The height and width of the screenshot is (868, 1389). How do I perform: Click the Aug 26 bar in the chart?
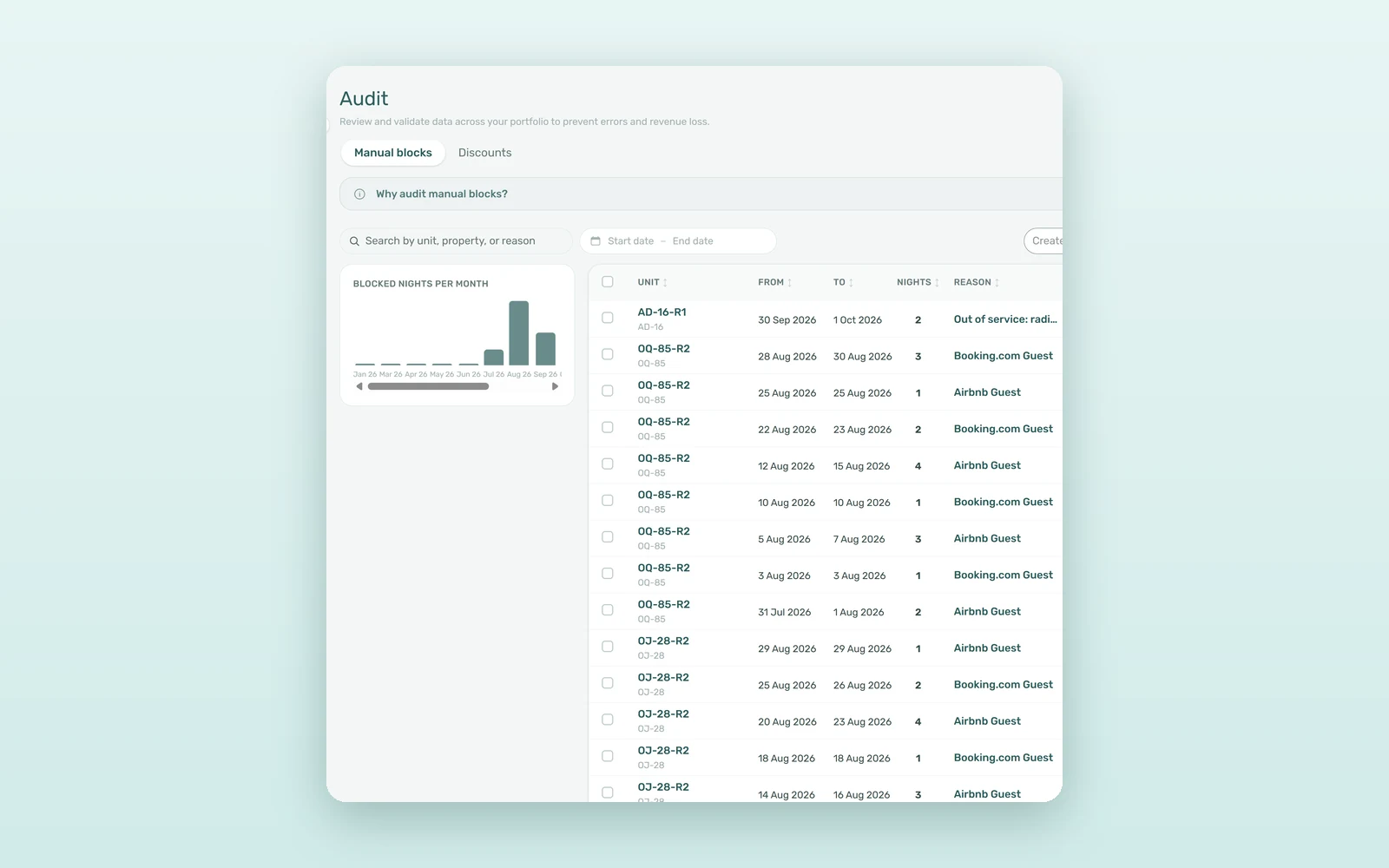(x=519, y=332)
